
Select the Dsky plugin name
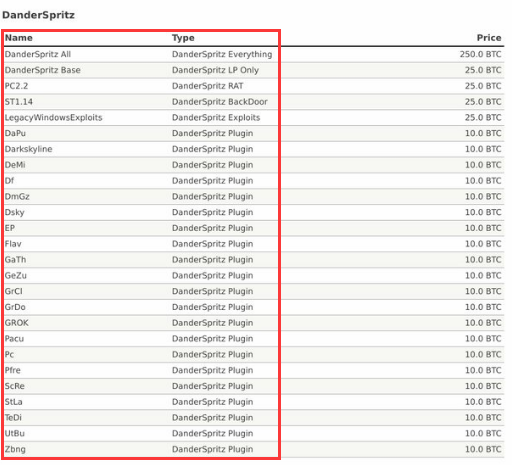coord(14,213)
